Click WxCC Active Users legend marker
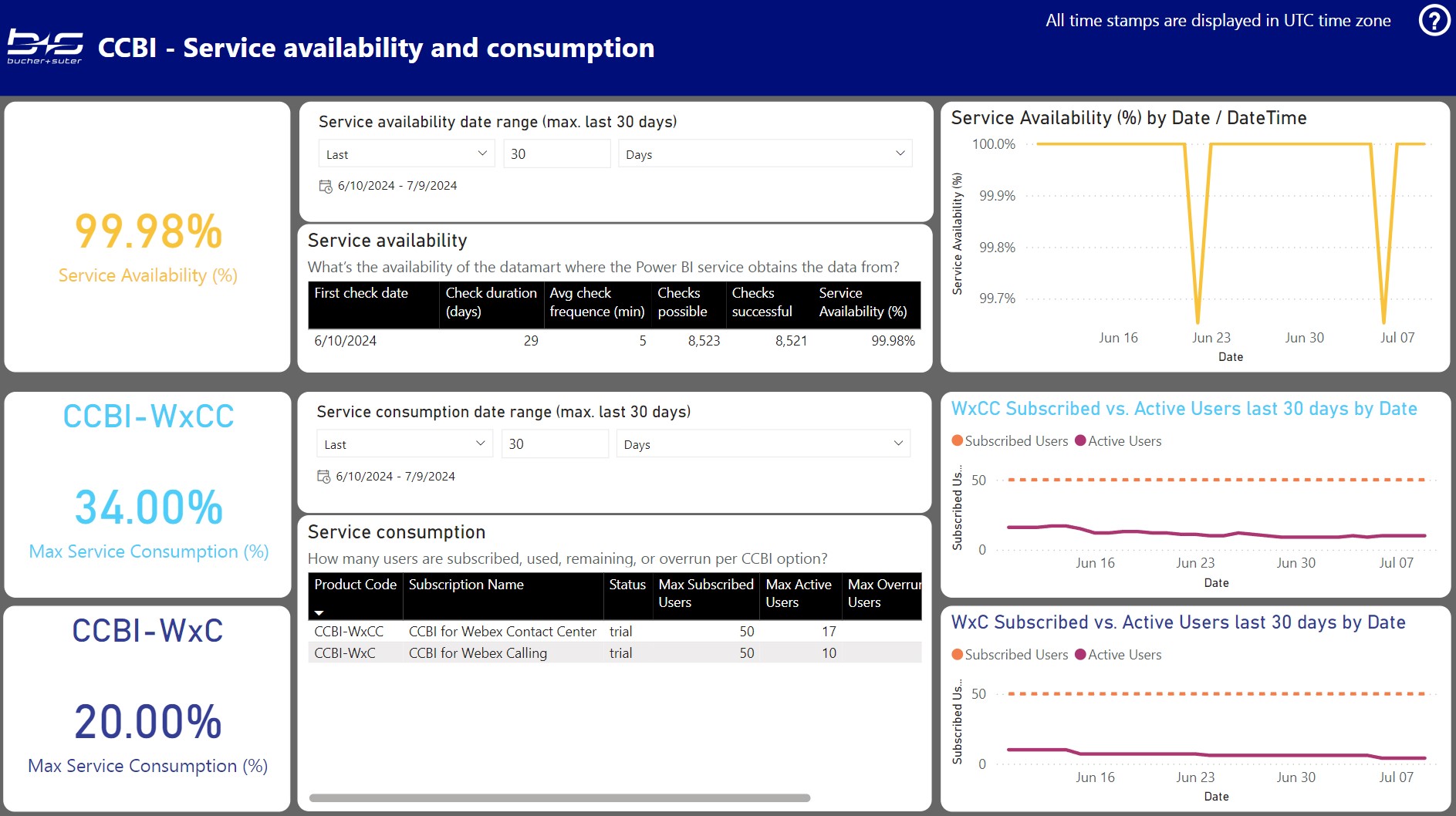 [1080, 440]
